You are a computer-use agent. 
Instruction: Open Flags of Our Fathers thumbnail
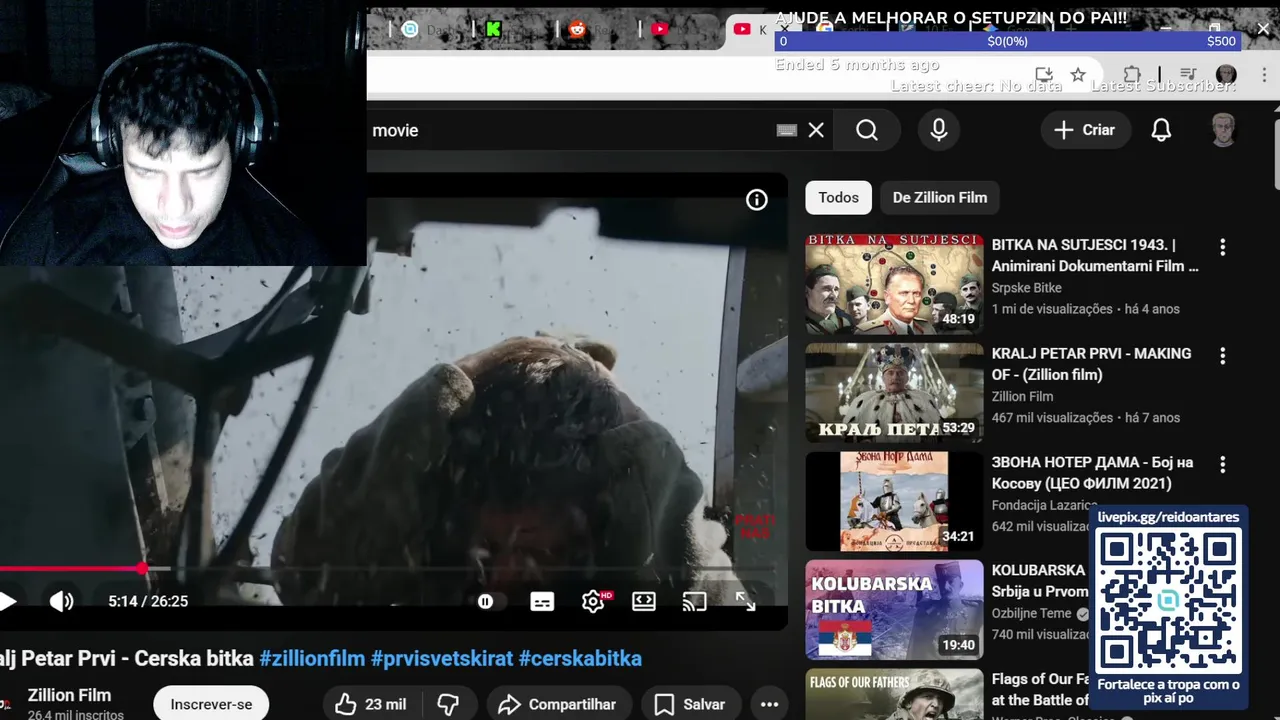(894, 695)
